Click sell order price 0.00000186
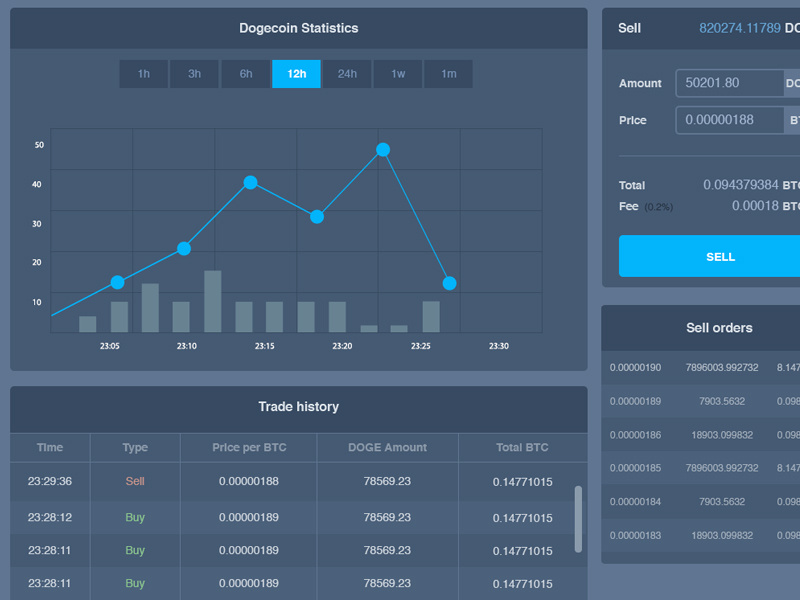This screenshot has height=600, width=800. (635, 435)
